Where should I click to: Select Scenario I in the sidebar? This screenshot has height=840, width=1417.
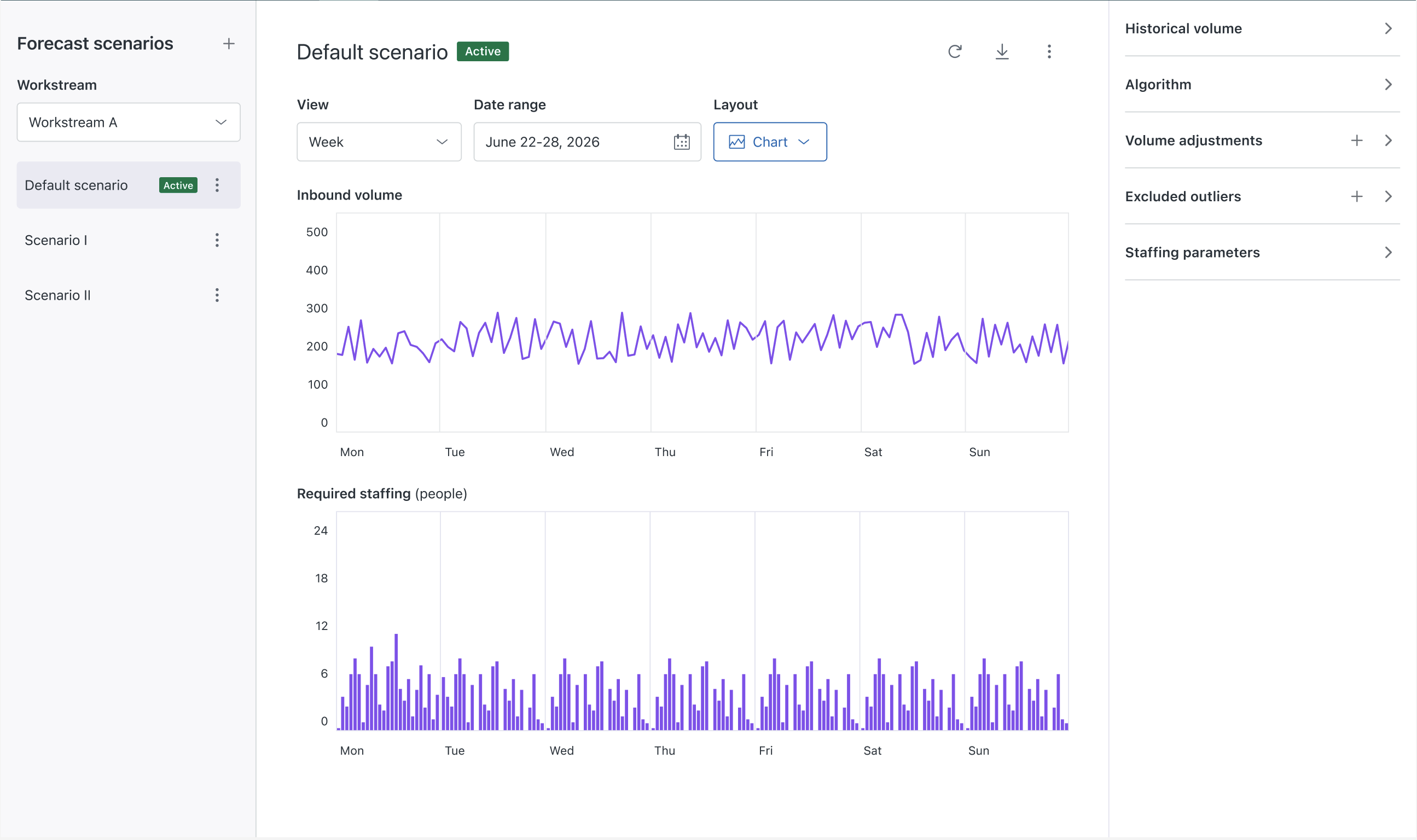tap(56, 240)
